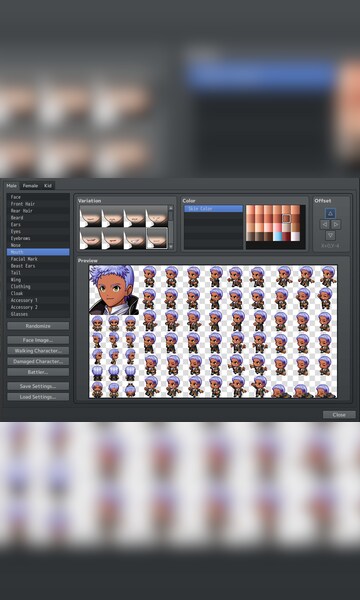Click the Offset up arrow button
Viewport: 360px width, 600px height.
(x=330, y=213)
